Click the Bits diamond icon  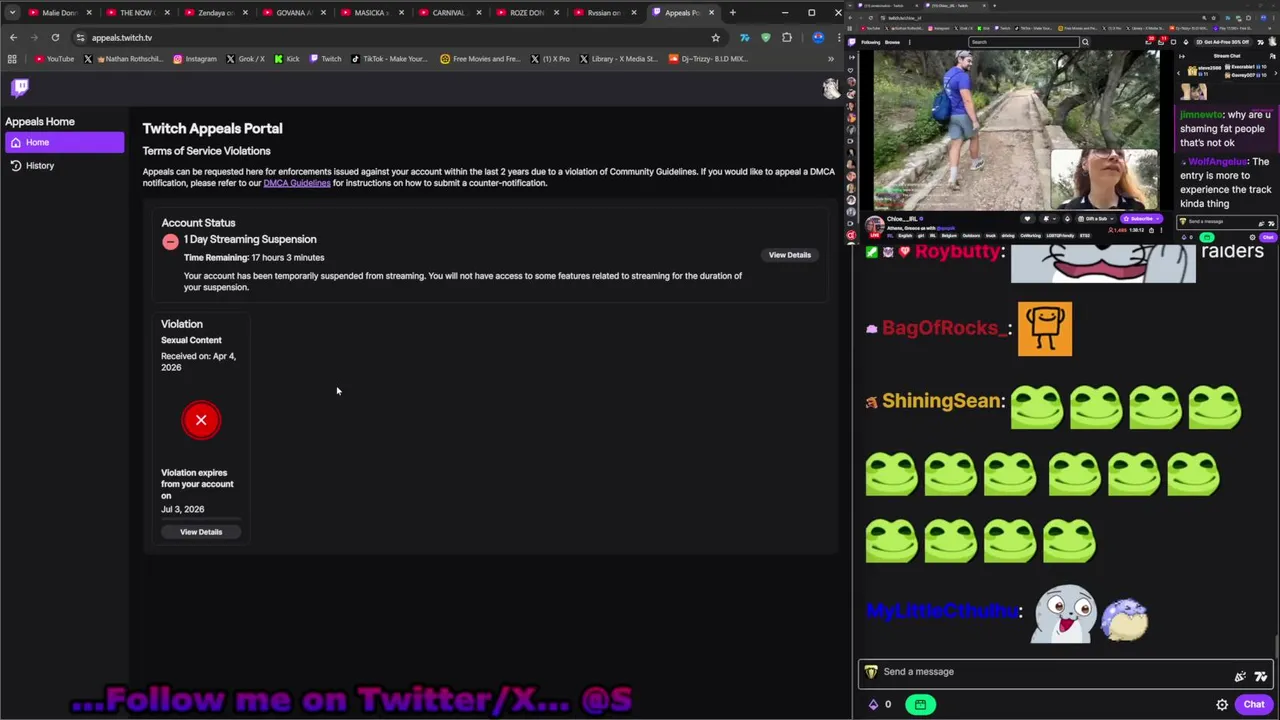pyautogui.click(x=873, y=705)
